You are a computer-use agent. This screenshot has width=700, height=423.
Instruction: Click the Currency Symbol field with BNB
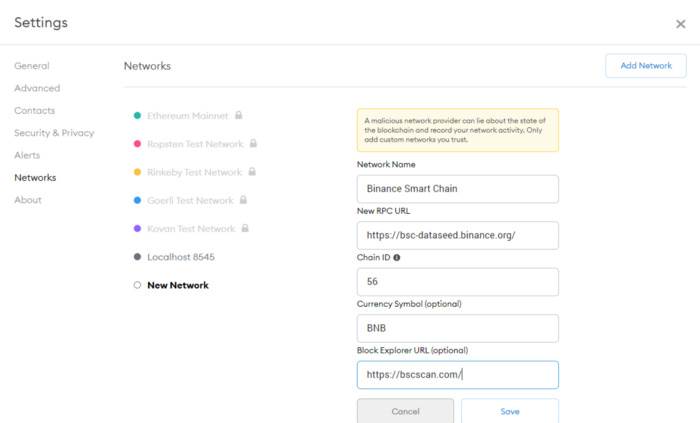pos(458,328)
